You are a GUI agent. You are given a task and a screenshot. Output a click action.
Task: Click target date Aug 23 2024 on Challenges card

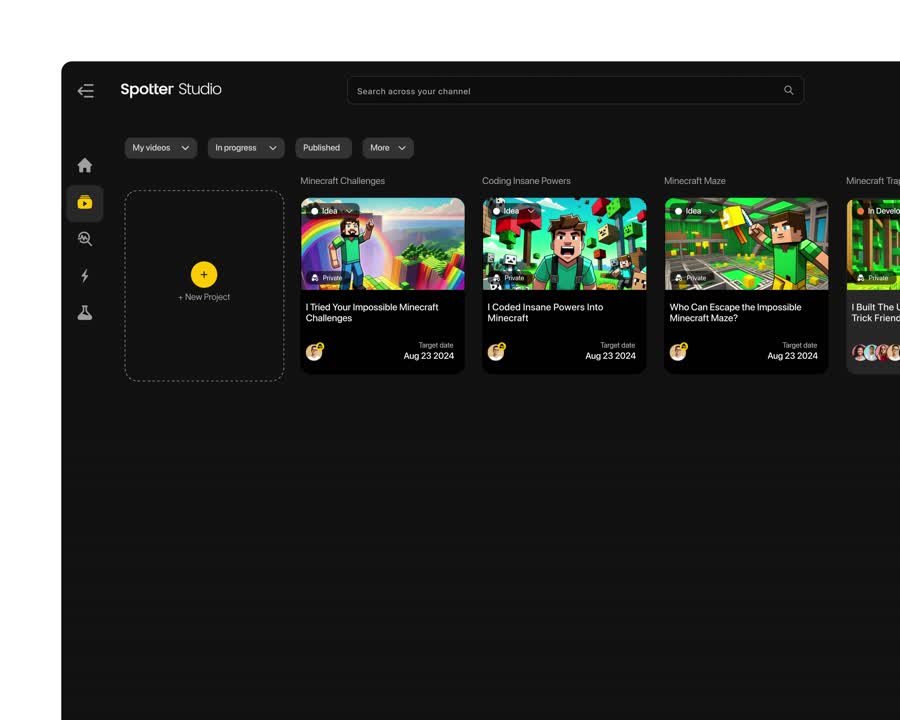point(429,356)
